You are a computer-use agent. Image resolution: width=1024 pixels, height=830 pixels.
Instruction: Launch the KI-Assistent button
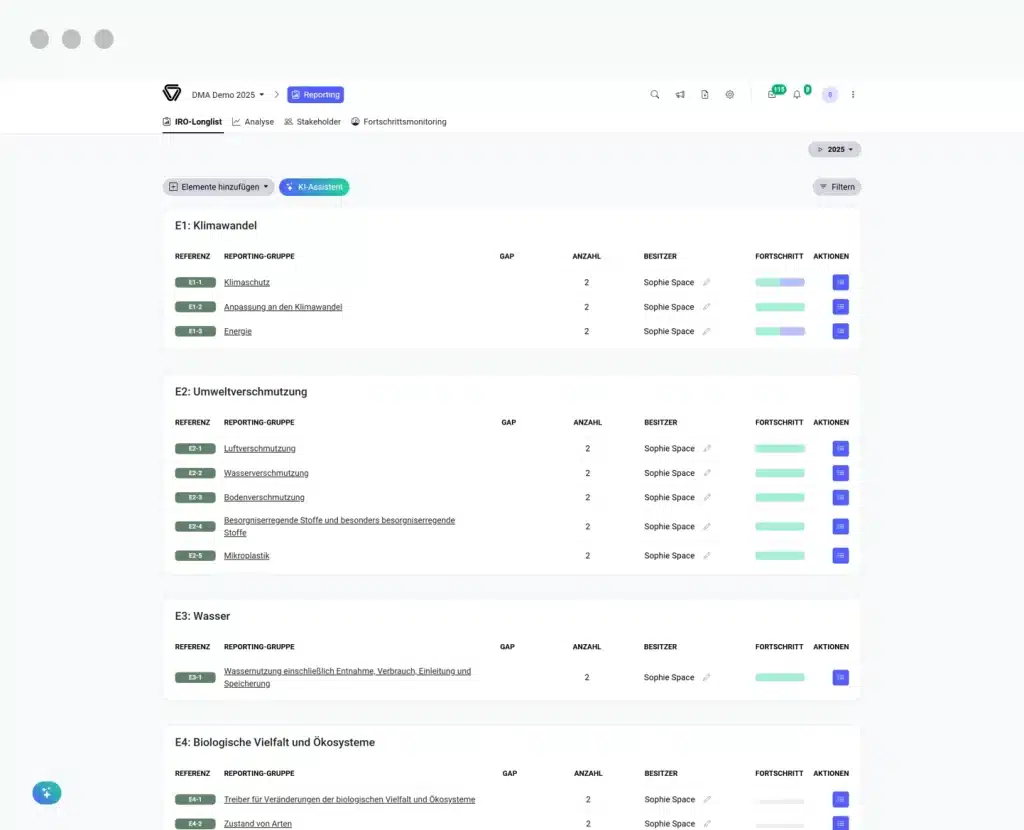point(314,187)
